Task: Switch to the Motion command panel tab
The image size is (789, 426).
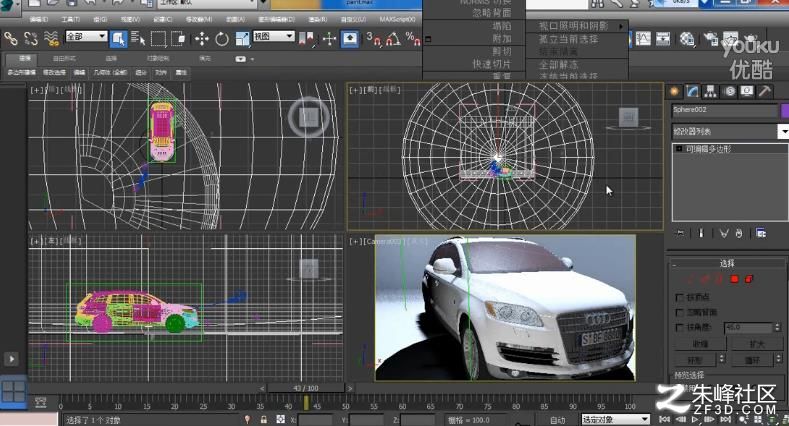Action: pos(729,91)
